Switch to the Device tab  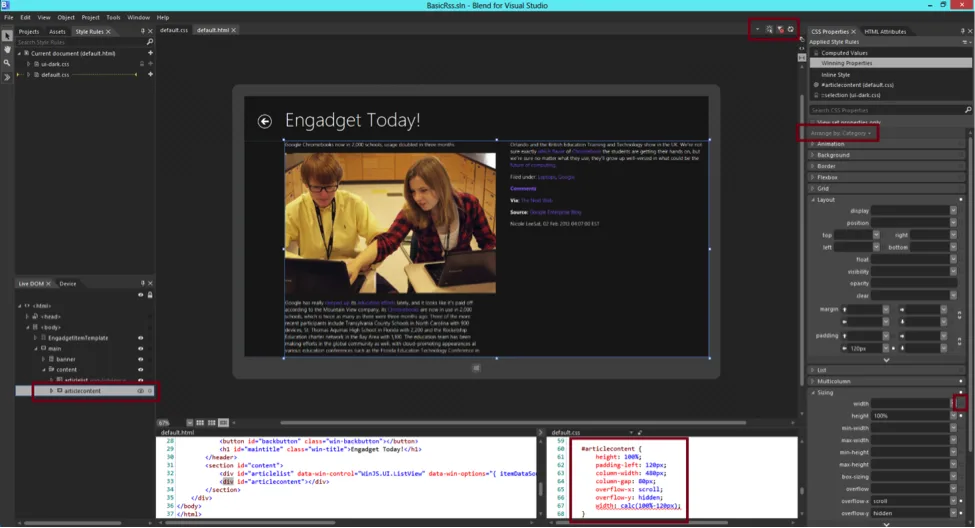coord(68,284)
